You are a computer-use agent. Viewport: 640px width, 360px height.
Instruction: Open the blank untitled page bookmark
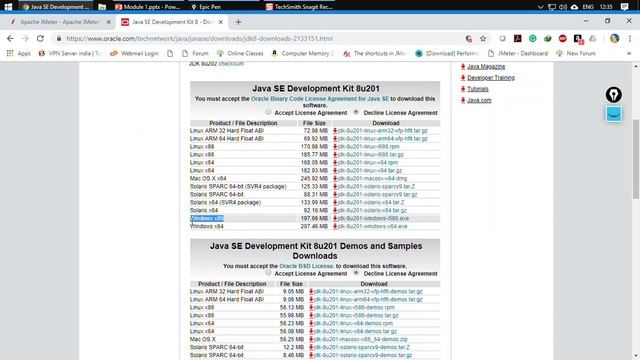170,53
